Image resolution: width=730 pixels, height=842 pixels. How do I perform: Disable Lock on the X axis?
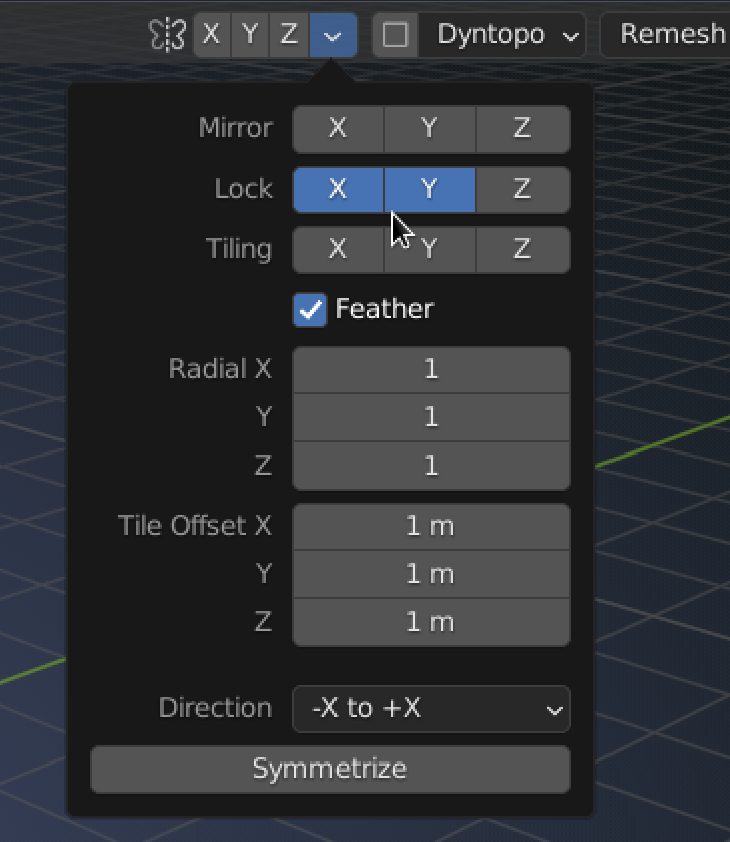pos(338,189)
